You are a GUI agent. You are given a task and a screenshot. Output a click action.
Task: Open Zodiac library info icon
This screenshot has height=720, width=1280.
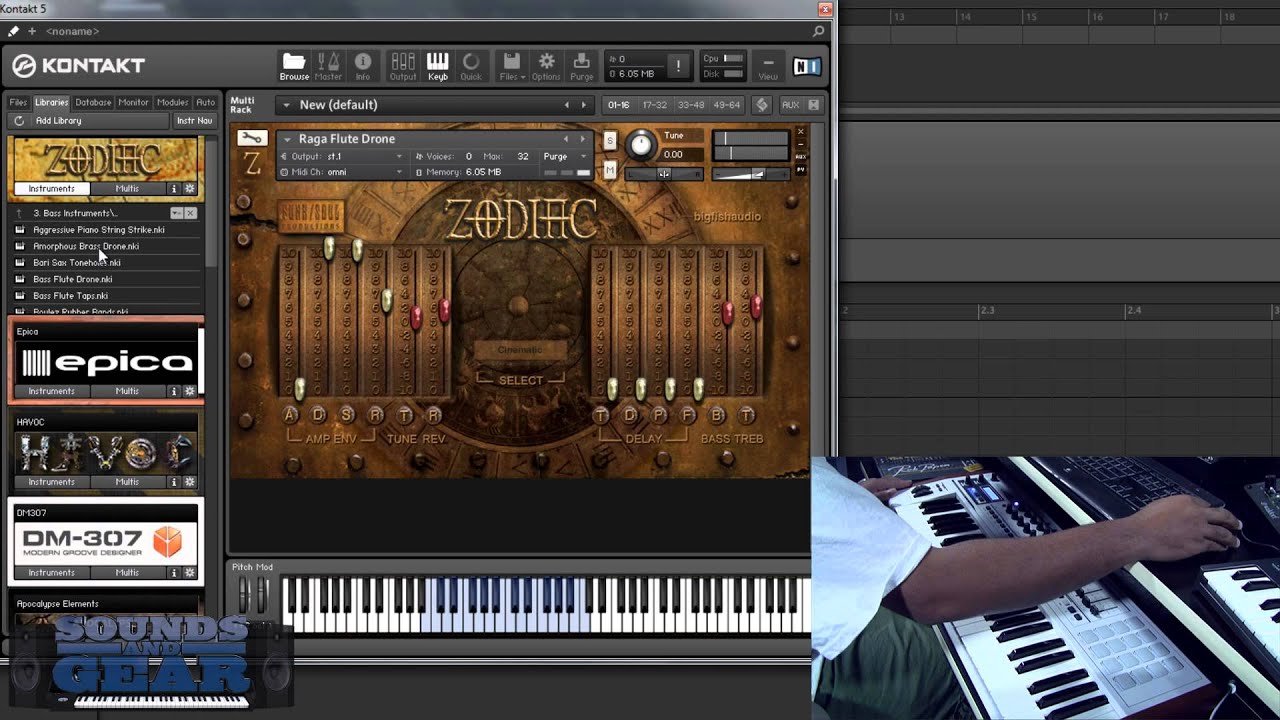tap(173, 188)
